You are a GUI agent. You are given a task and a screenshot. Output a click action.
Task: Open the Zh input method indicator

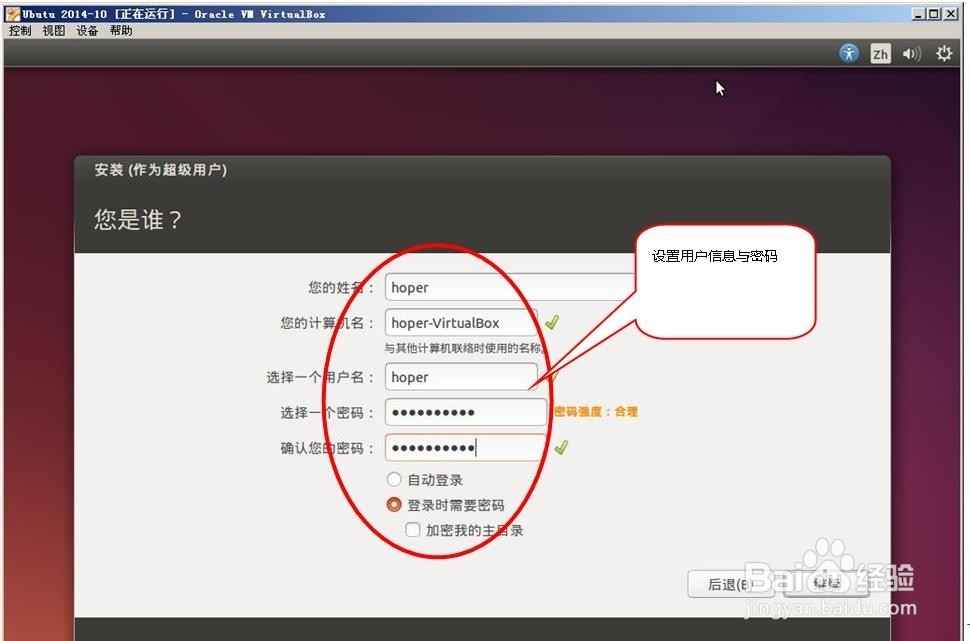pyautogui.click(x=880, y=54)
